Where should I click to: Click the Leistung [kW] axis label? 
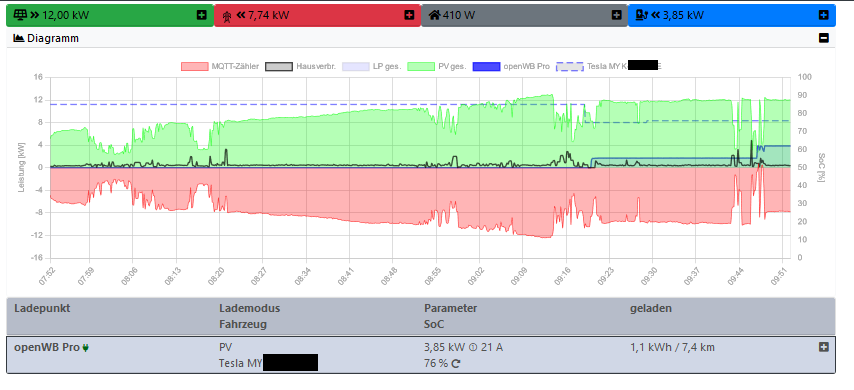(x=21, y=167)
